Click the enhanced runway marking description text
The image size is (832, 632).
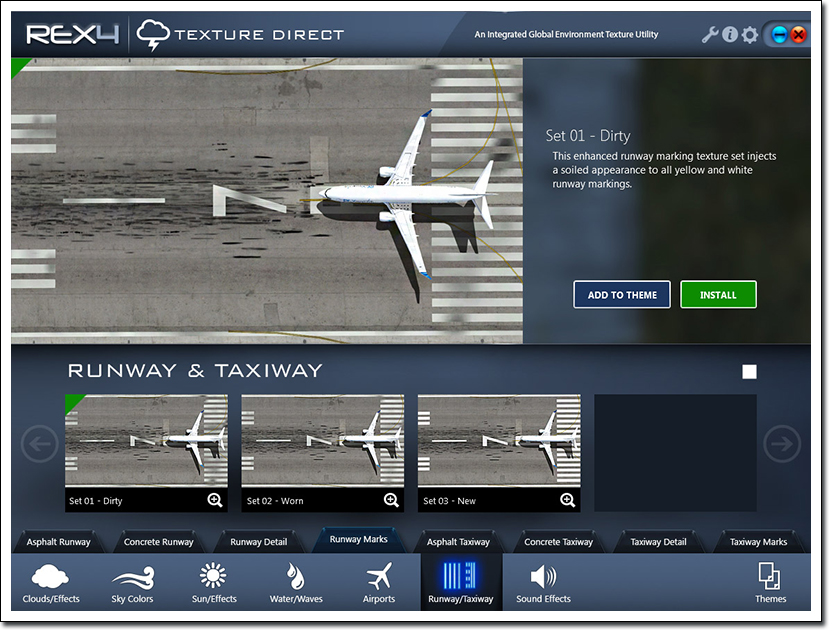pyautogui.click(x=664, y=170)
